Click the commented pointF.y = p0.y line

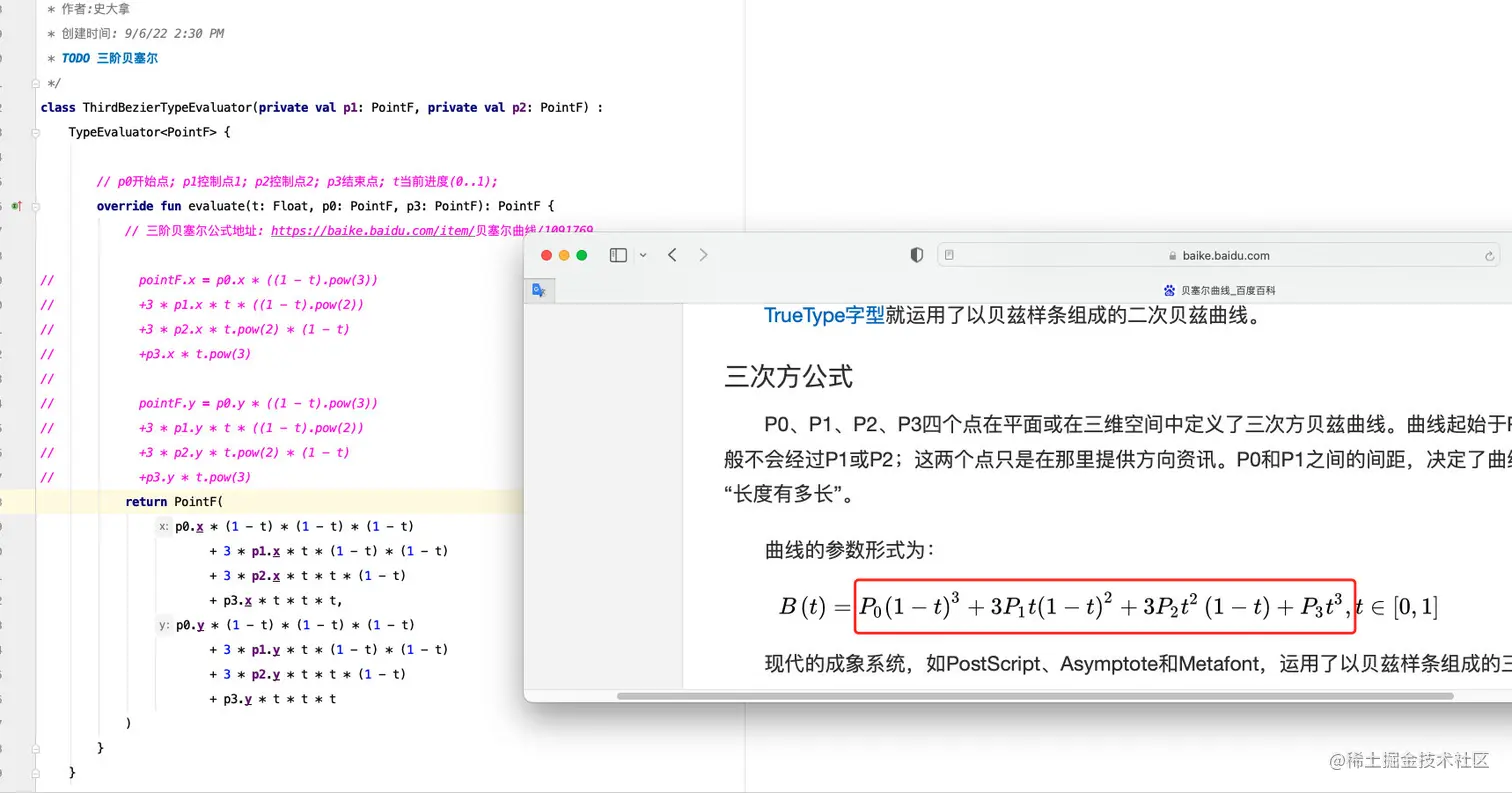tap(258, 403)
